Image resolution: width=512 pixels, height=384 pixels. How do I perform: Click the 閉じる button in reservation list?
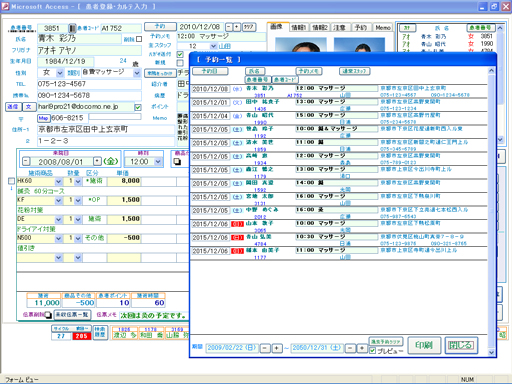coord(461,345)
